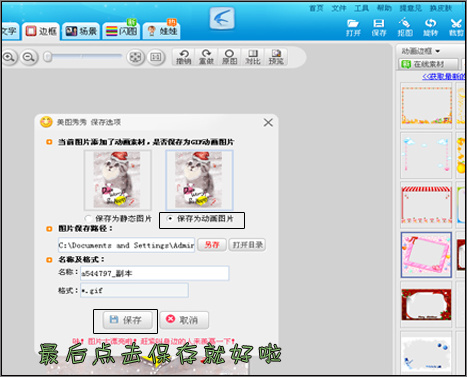Redo with the 重做 button
Screen dimensions: 467x377
[206, 57]
